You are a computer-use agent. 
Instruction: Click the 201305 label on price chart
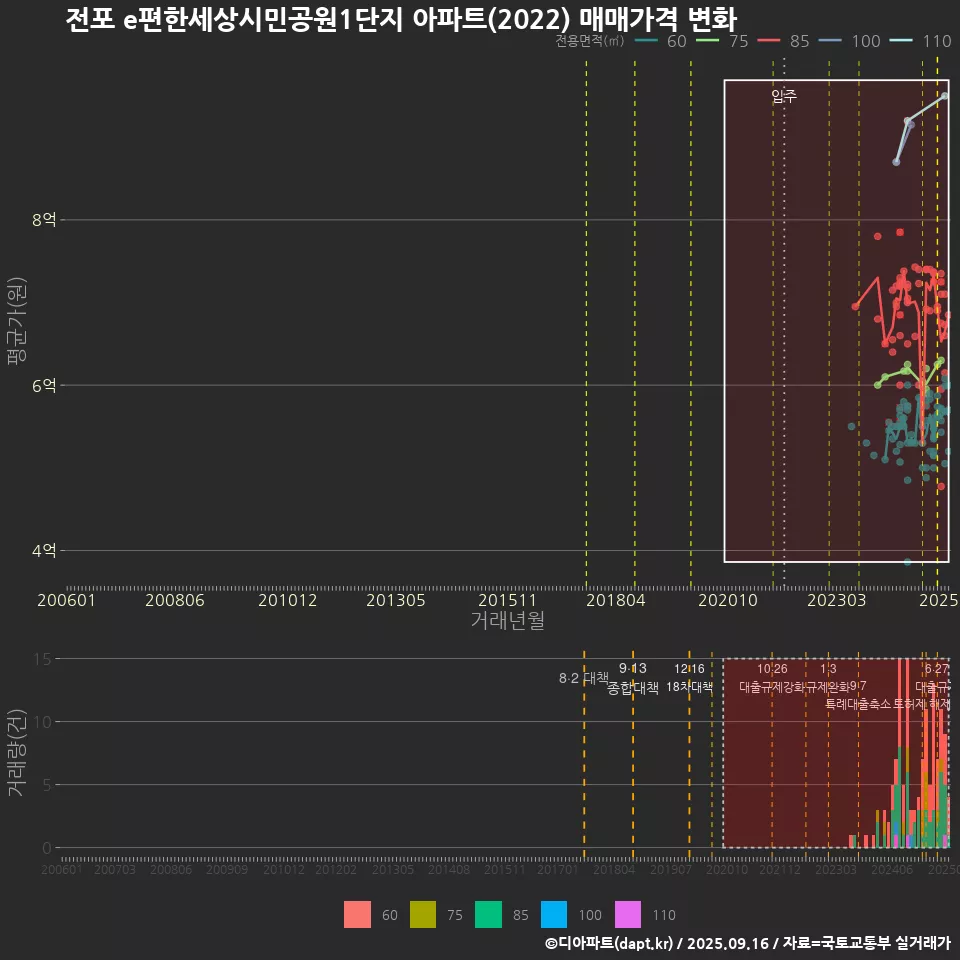coord(396,600)
